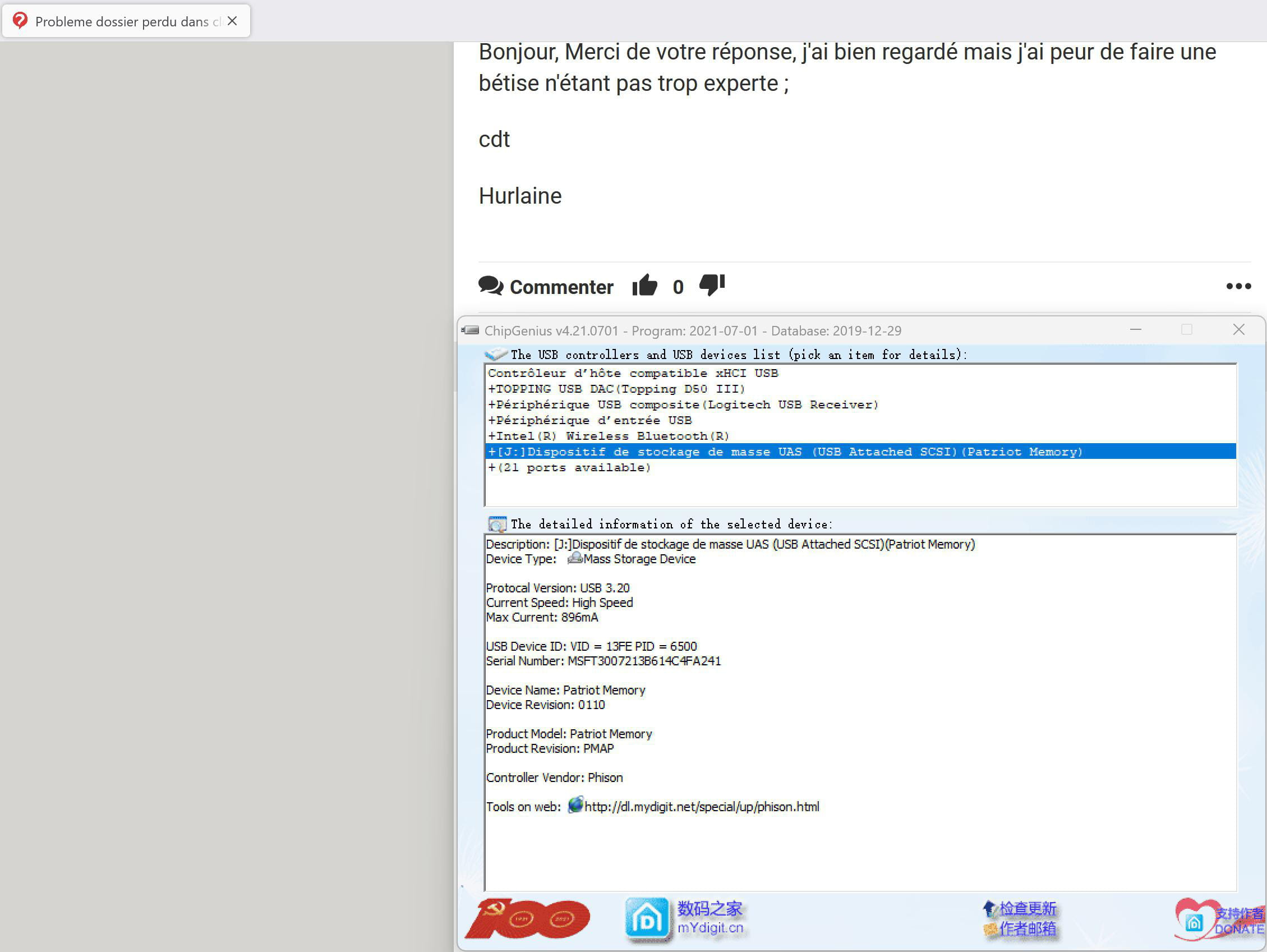Click 'Device Name: Patriot Memory' line
The height and width of the screenshot is (952, 1267).
click(x=565, y=690)
